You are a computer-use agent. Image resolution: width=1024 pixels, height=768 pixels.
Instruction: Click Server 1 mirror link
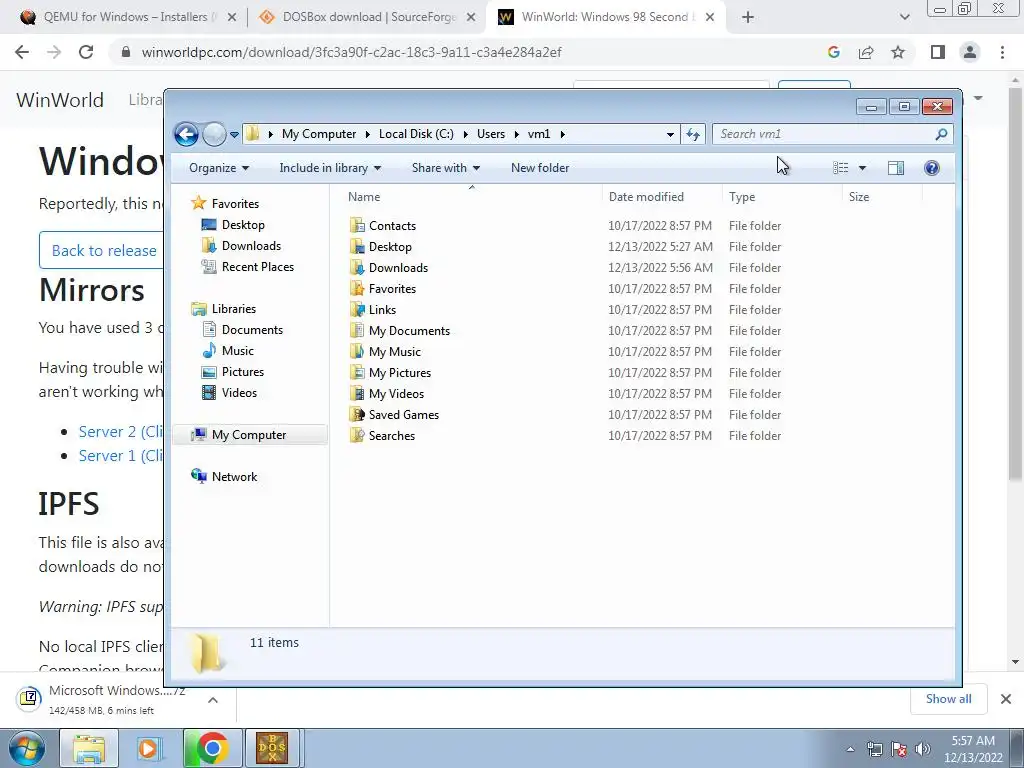[121, 455]
